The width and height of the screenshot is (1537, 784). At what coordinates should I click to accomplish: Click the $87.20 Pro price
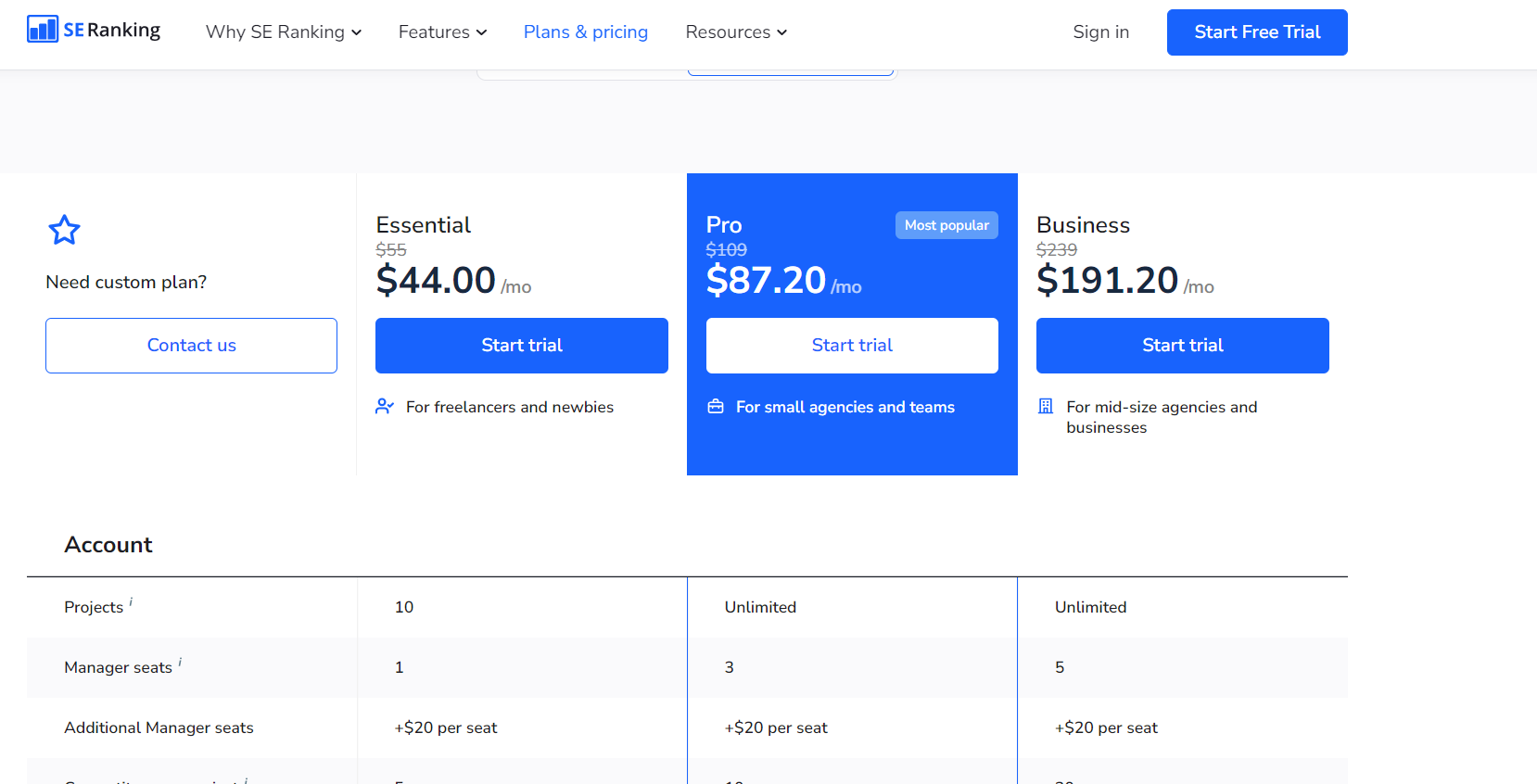(x=766, y=280)
